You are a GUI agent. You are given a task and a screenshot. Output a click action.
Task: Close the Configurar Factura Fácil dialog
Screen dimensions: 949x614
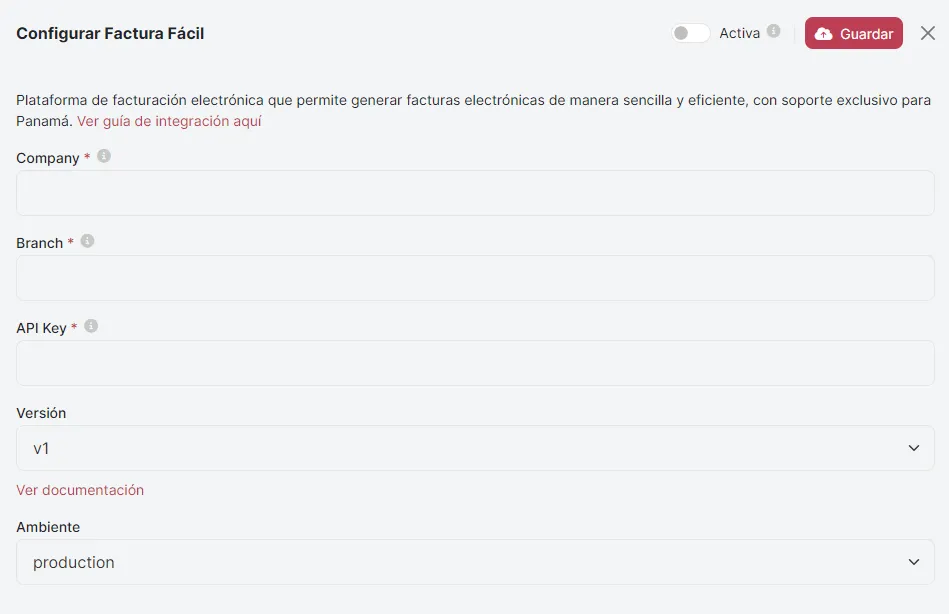click(x=927, y=34)
